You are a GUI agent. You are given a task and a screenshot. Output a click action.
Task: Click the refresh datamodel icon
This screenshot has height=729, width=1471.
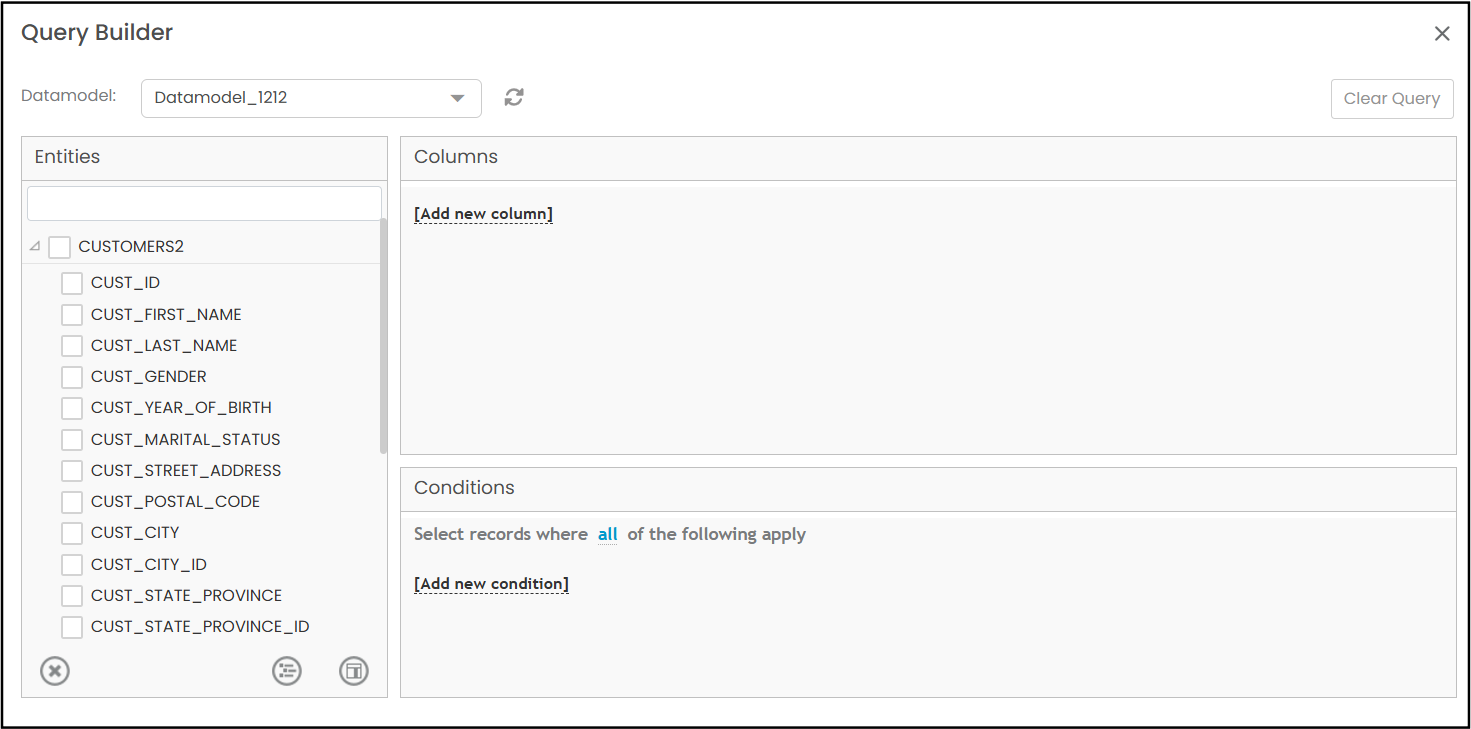tap(514, 97)
